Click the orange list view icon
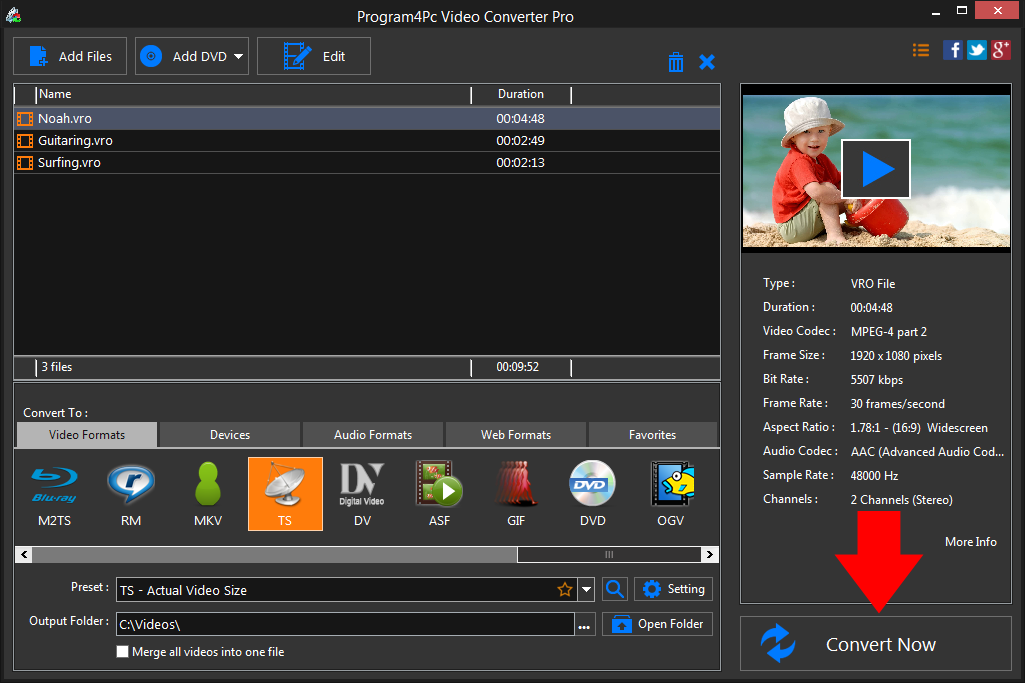The height and width of the screenshot is (683, 1025). pos(921,50)
